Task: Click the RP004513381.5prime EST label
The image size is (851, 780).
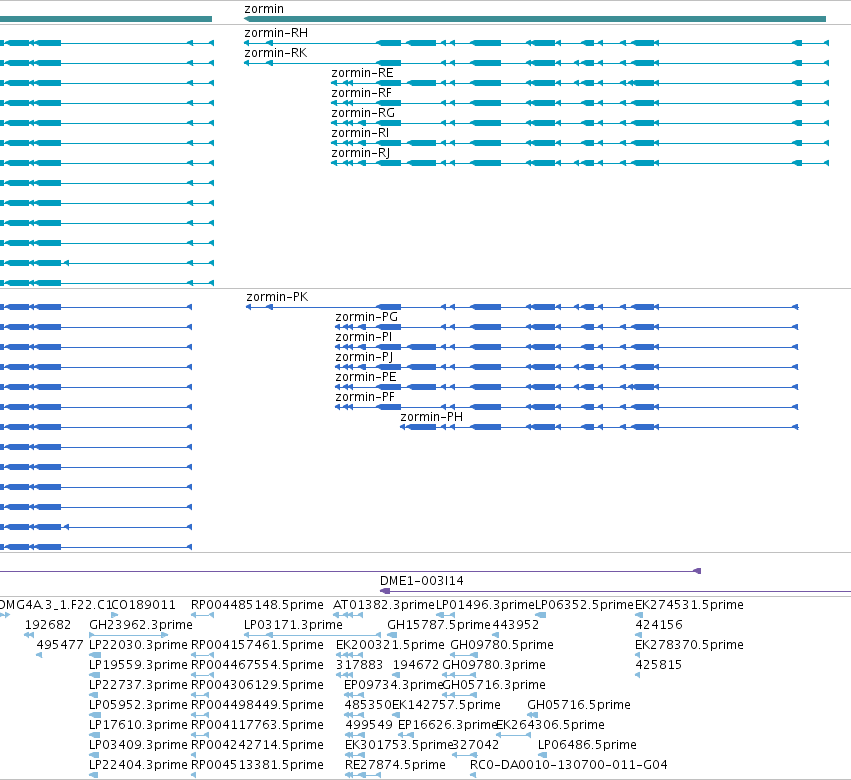Action: pos(257,766)
